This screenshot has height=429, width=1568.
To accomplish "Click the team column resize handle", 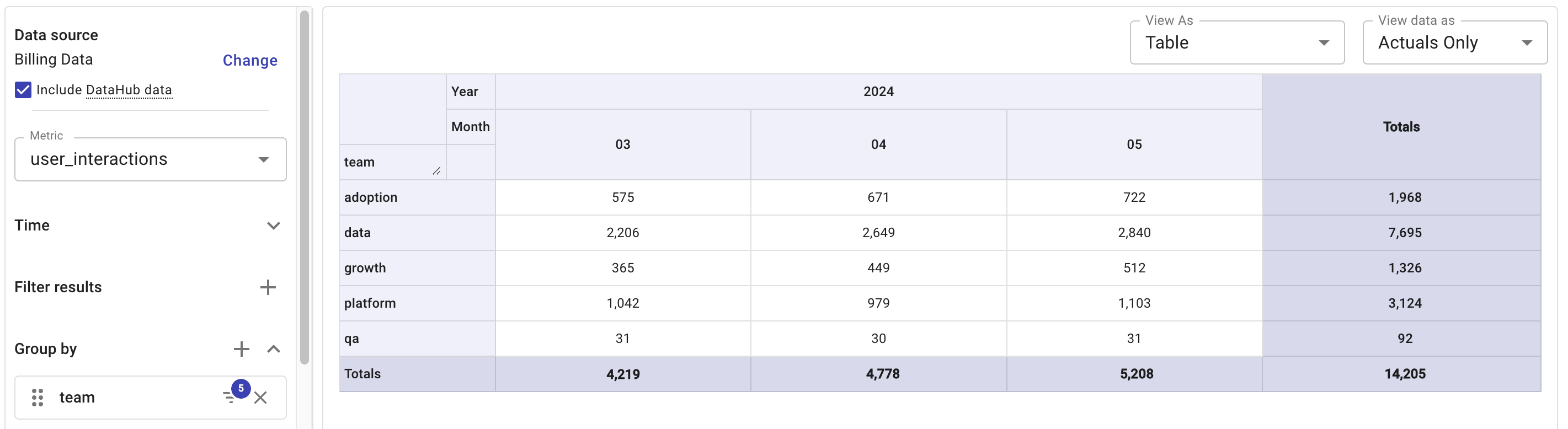I will [436, 171].
